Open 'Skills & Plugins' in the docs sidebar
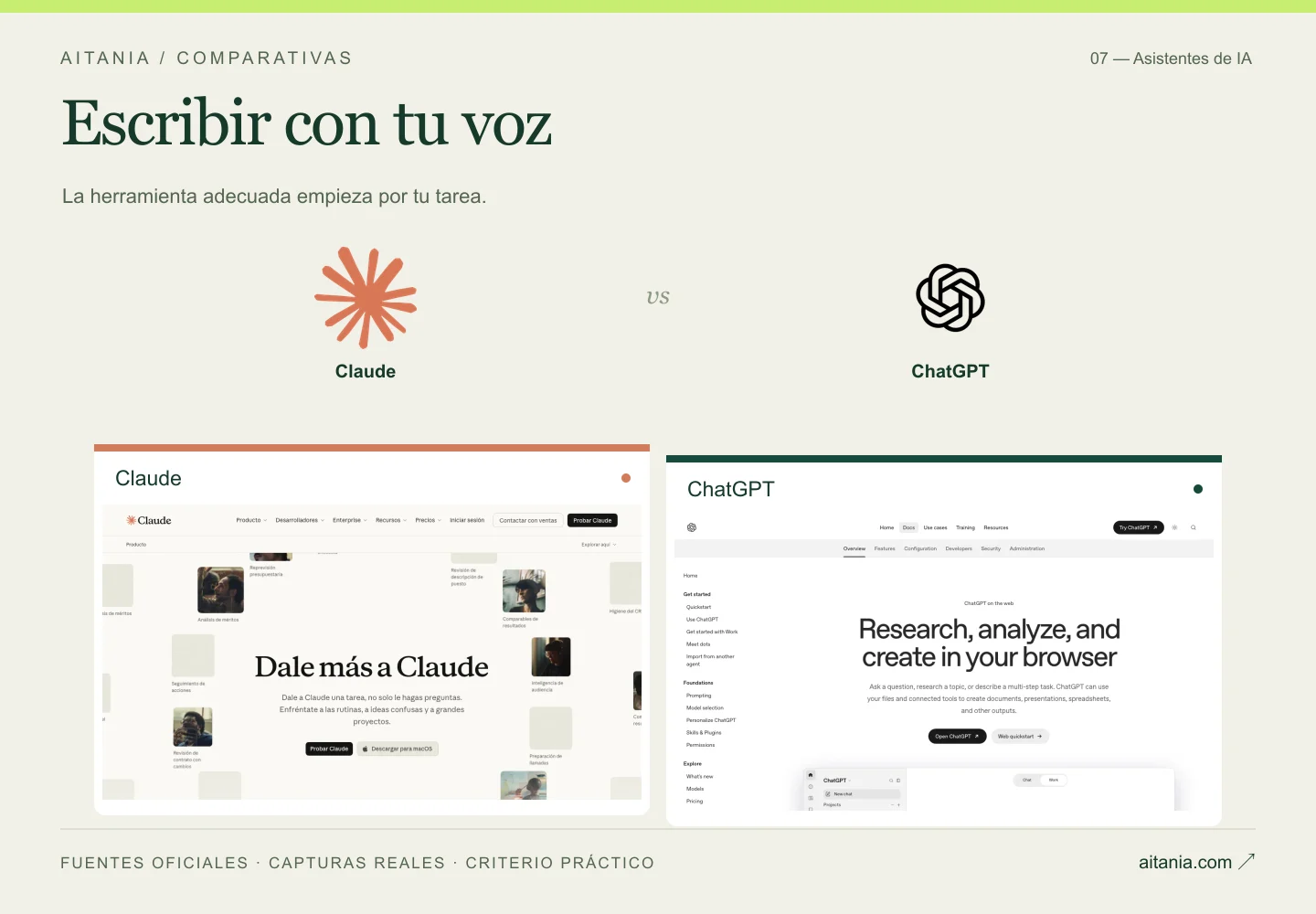Screen dimensions: 1316x914 (704, 732)
